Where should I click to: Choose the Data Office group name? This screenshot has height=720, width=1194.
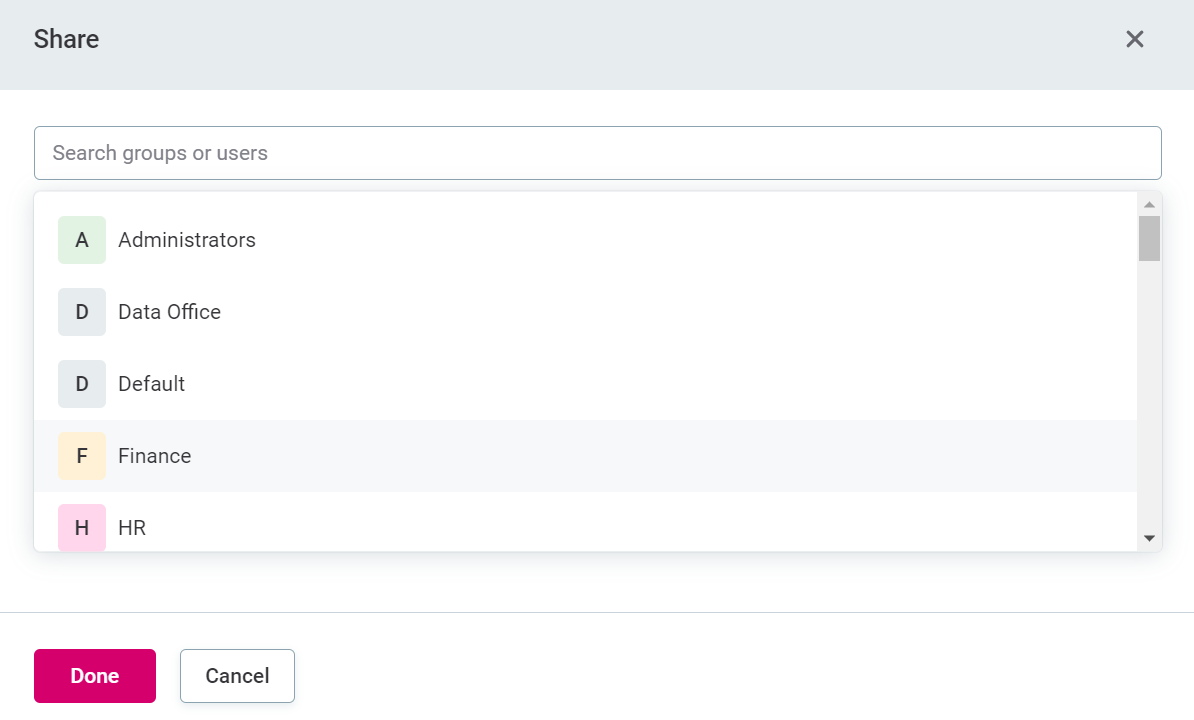coord(169,312)
